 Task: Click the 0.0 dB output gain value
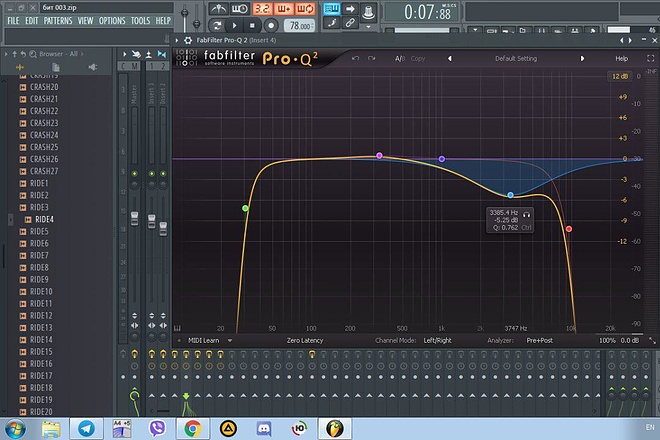pyautogui.click(x=629, y=340)
